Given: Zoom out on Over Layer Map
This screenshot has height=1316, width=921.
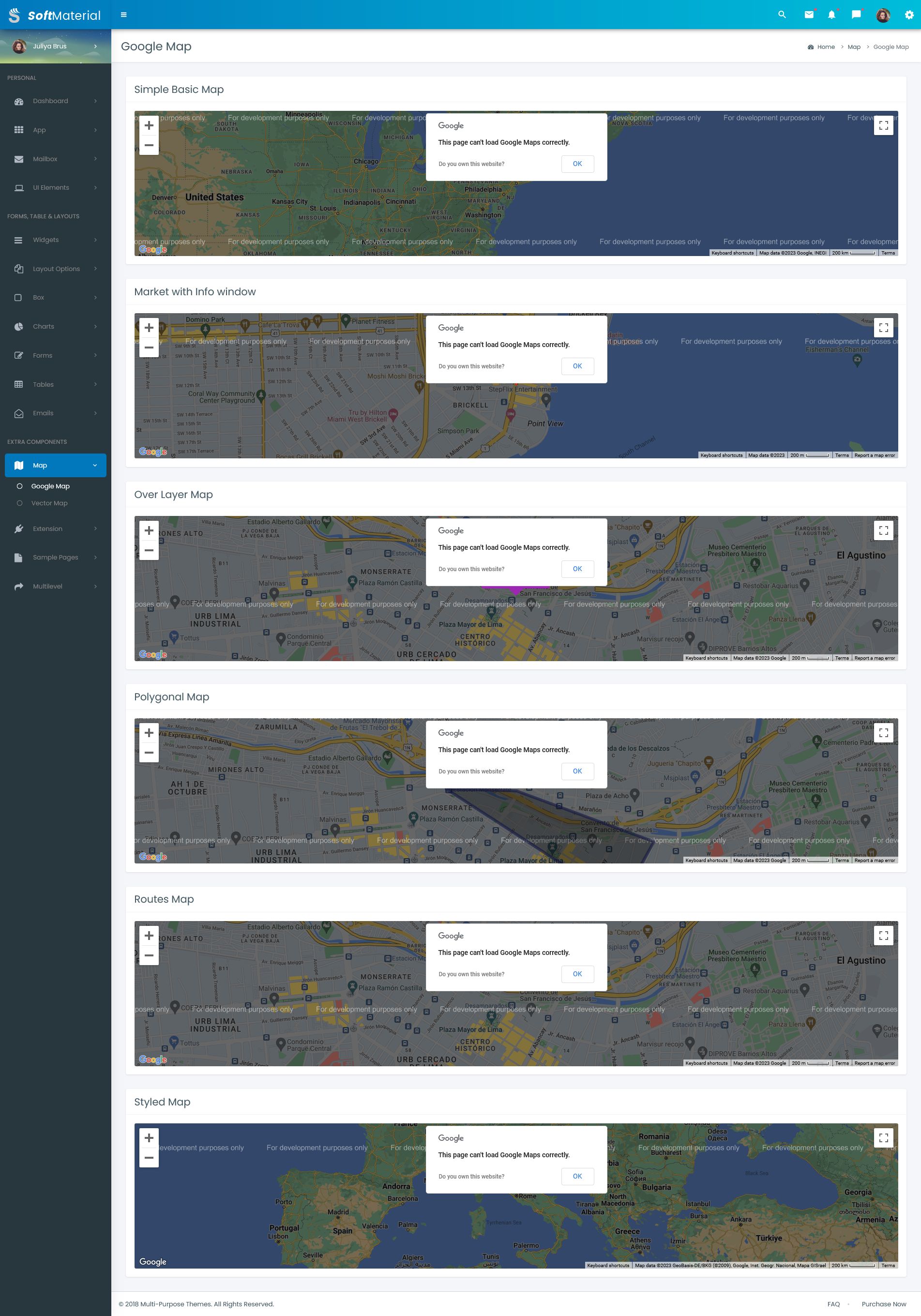Looking at the screenshot, I should click(x=149, y=550).
